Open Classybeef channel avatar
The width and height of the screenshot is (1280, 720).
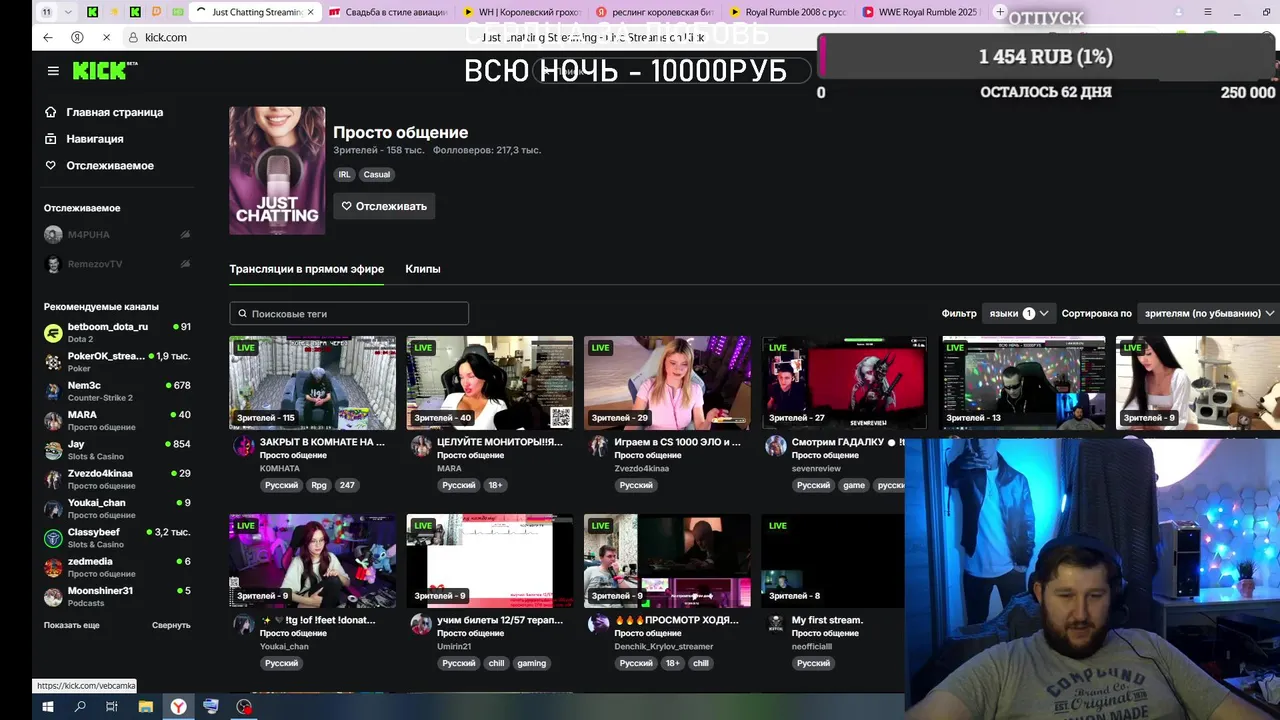(x=53, y=538)
